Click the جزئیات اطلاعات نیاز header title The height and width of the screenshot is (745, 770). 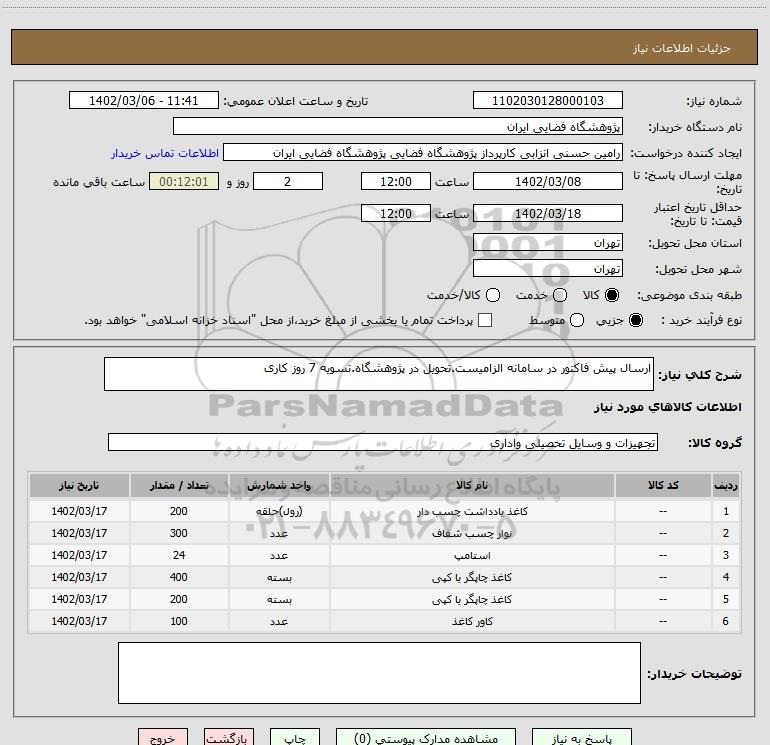click(x=681, y=48)
